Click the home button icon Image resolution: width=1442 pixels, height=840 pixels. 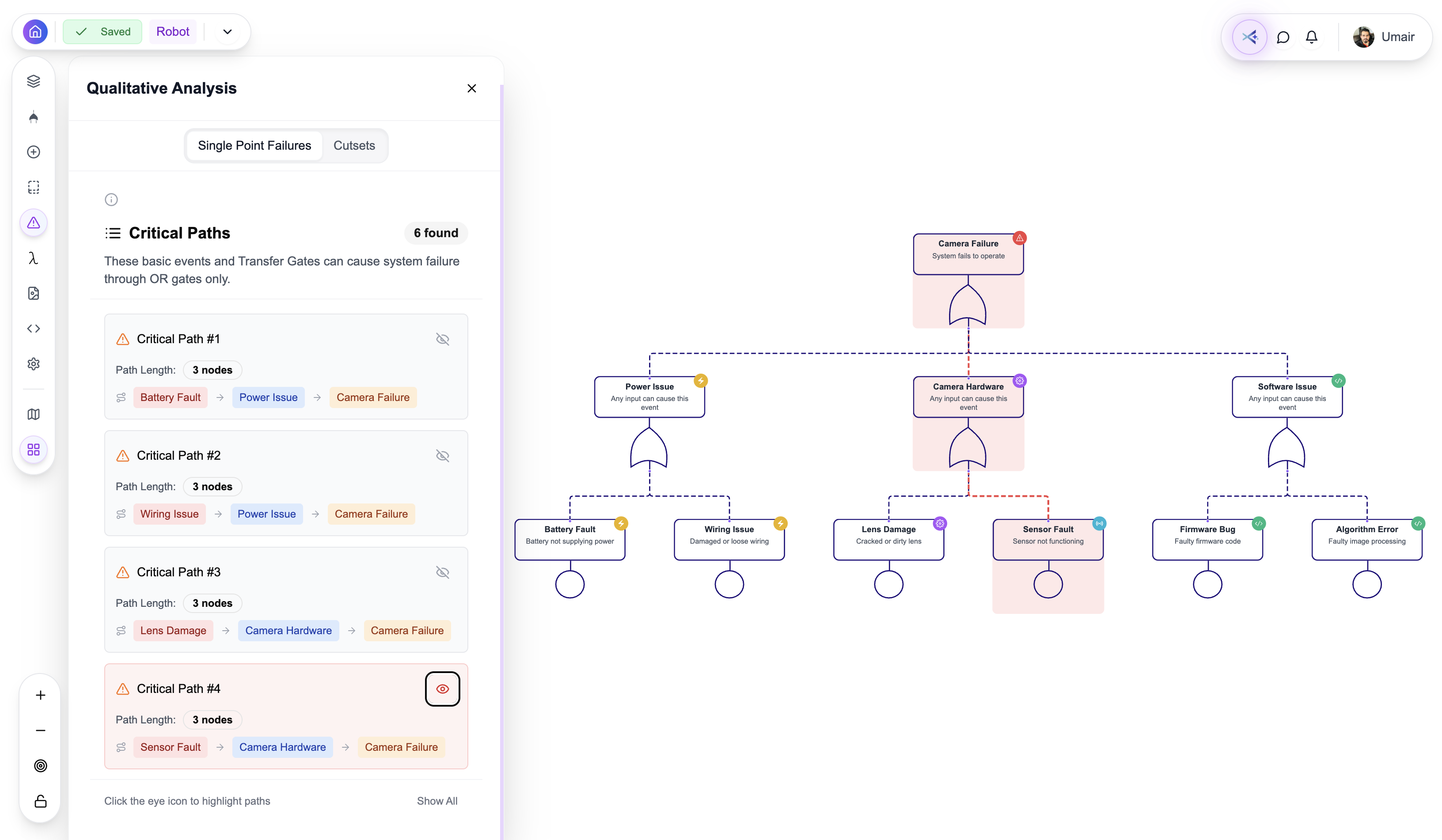click(35, 31)
